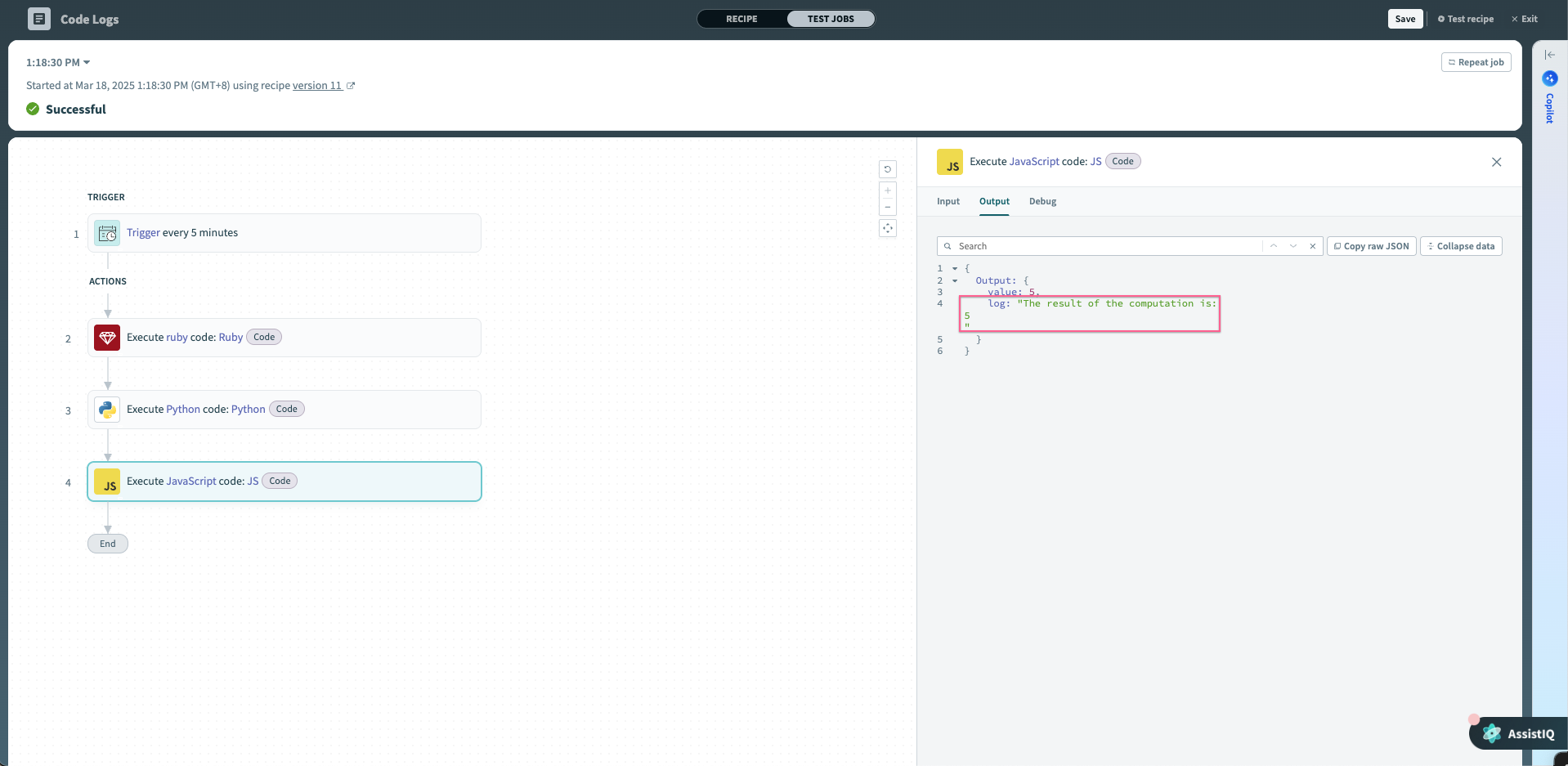Collapse the Copilot sidebar with the arrow
This screenshot has width=1568, height=766.
pos(1550,54)
